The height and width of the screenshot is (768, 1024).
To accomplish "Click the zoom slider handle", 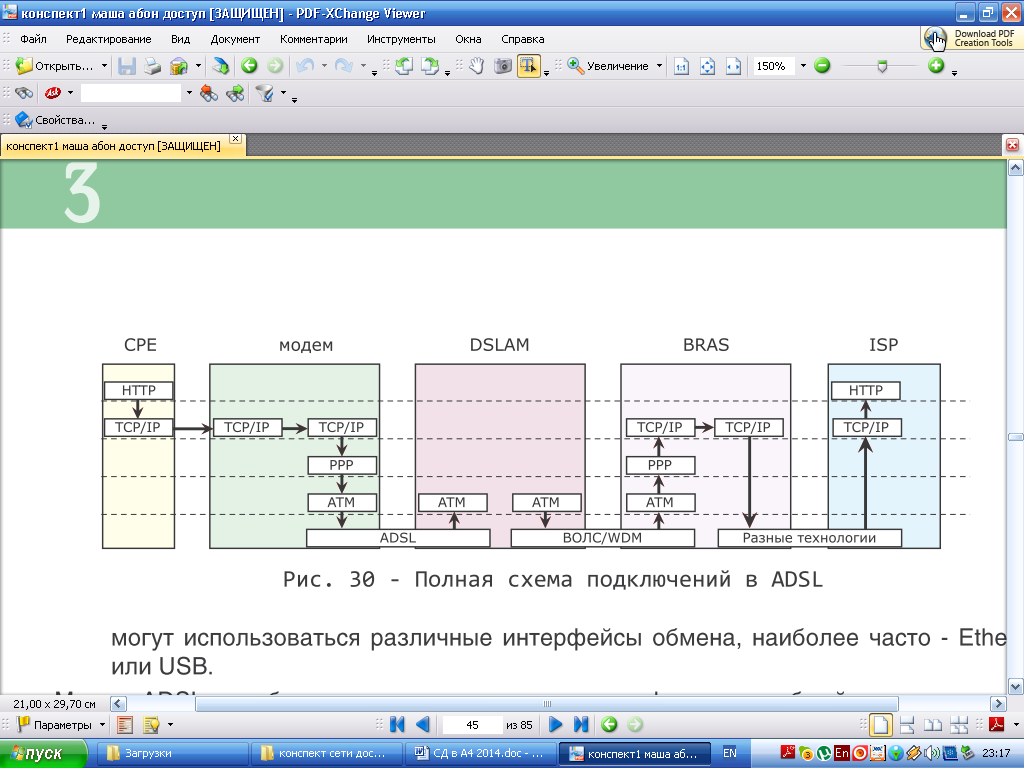I will [881, 66].
